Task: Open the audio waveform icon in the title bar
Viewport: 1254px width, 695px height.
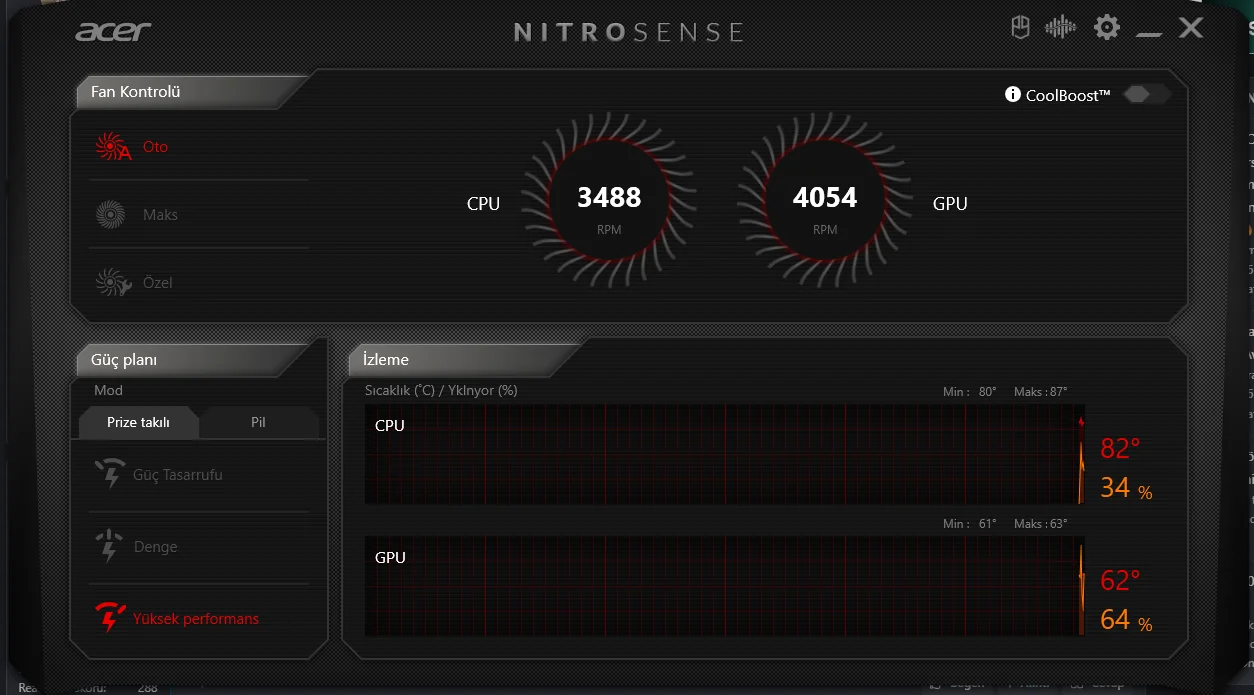Action: (x=1060, y=28)
